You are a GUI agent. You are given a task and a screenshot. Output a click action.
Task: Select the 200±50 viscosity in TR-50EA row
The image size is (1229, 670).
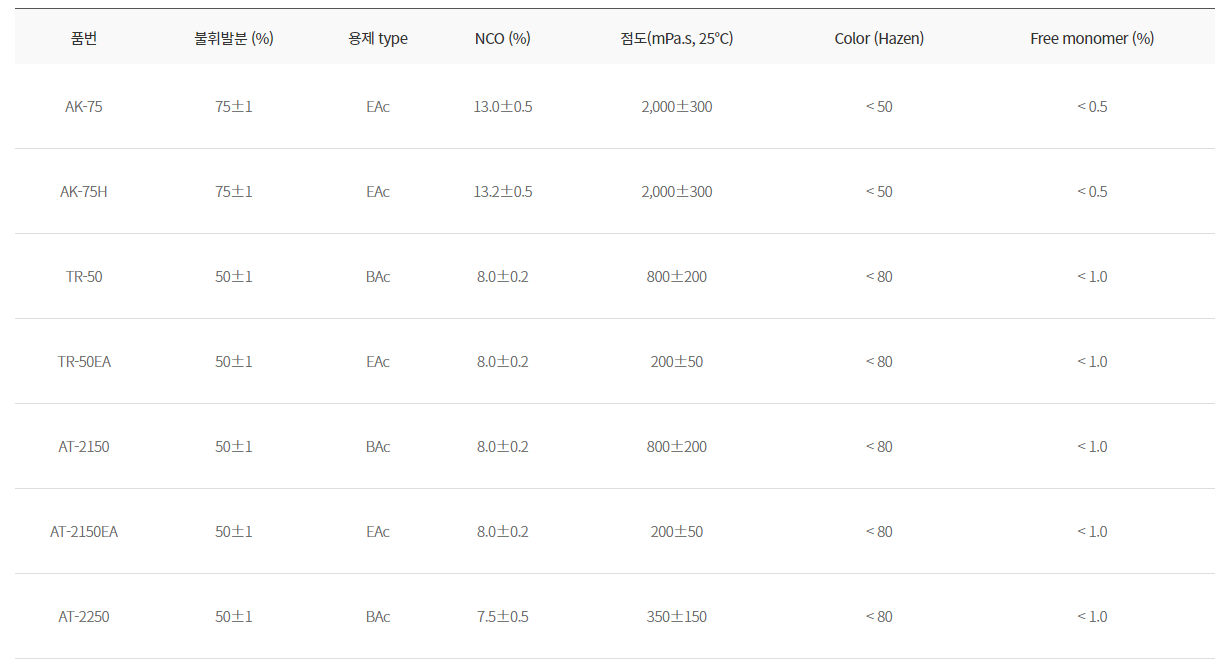click(676, 362)
